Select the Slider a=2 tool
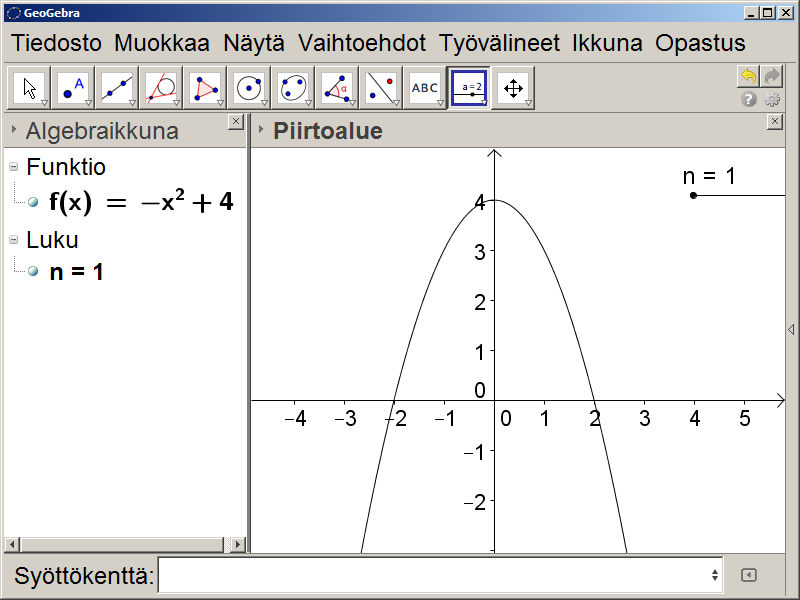Image resolution: width=800 pixels, height=600 pixels. pyautogui.click(x=469, y=88)
